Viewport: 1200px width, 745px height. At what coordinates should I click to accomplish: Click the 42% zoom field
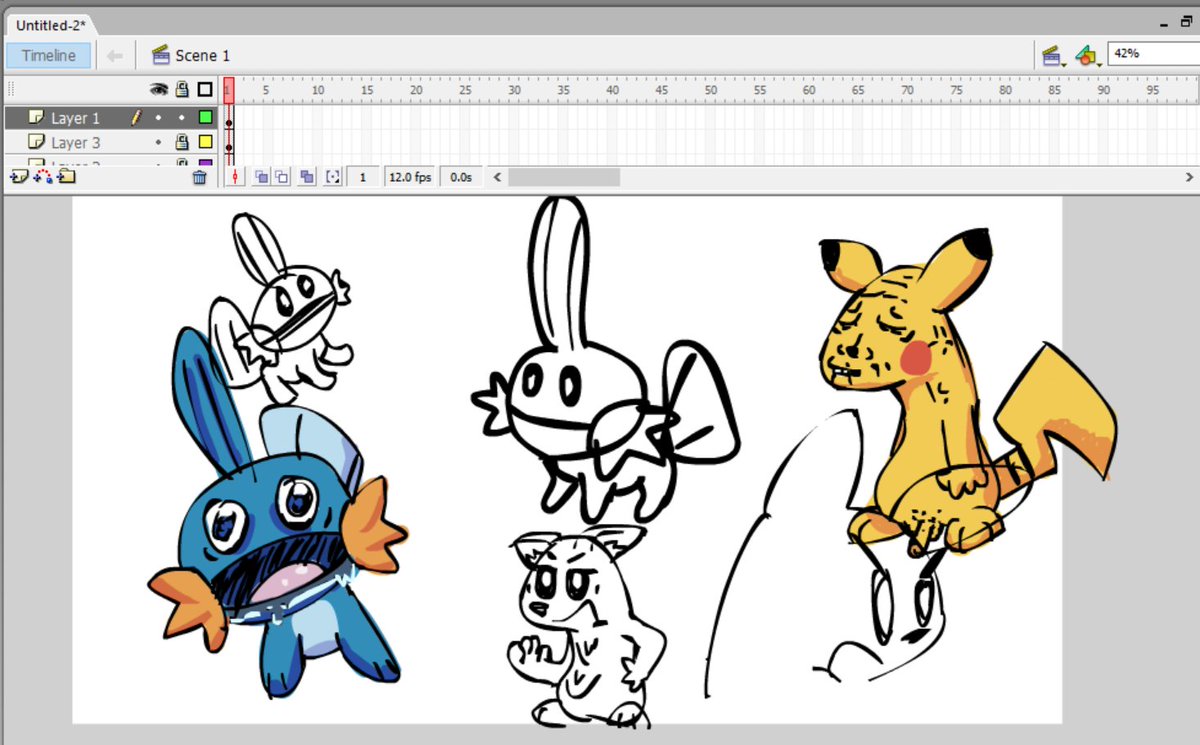coord(1153,54)
